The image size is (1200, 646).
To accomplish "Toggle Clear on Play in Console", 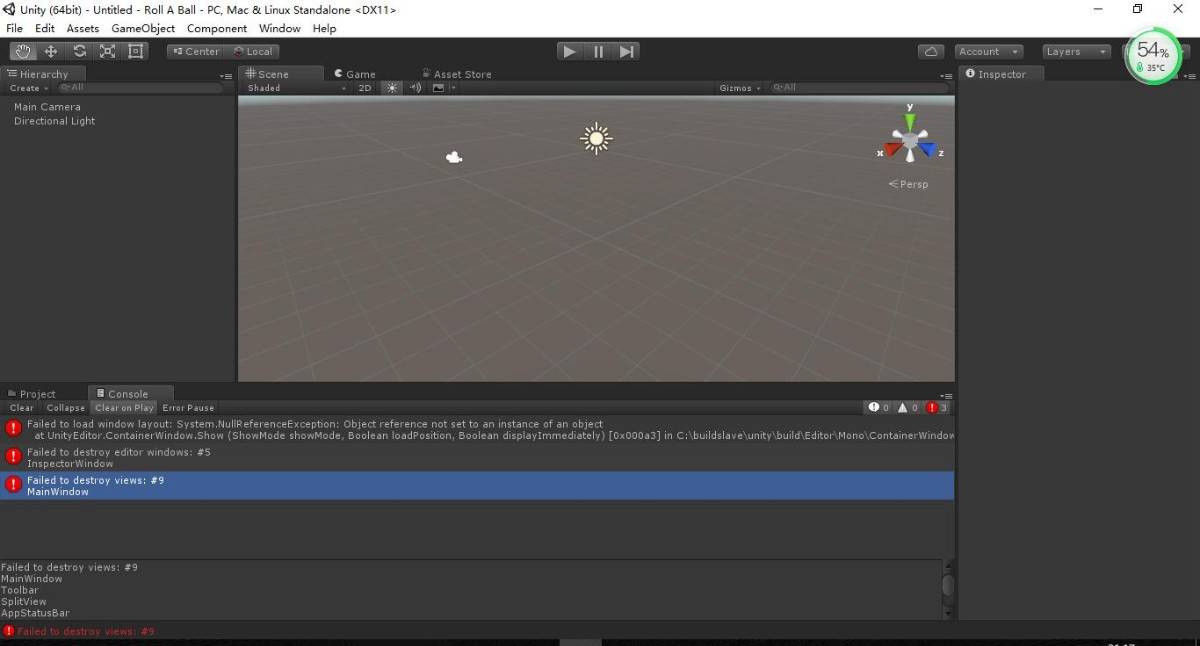I will (x=124, y=408).
